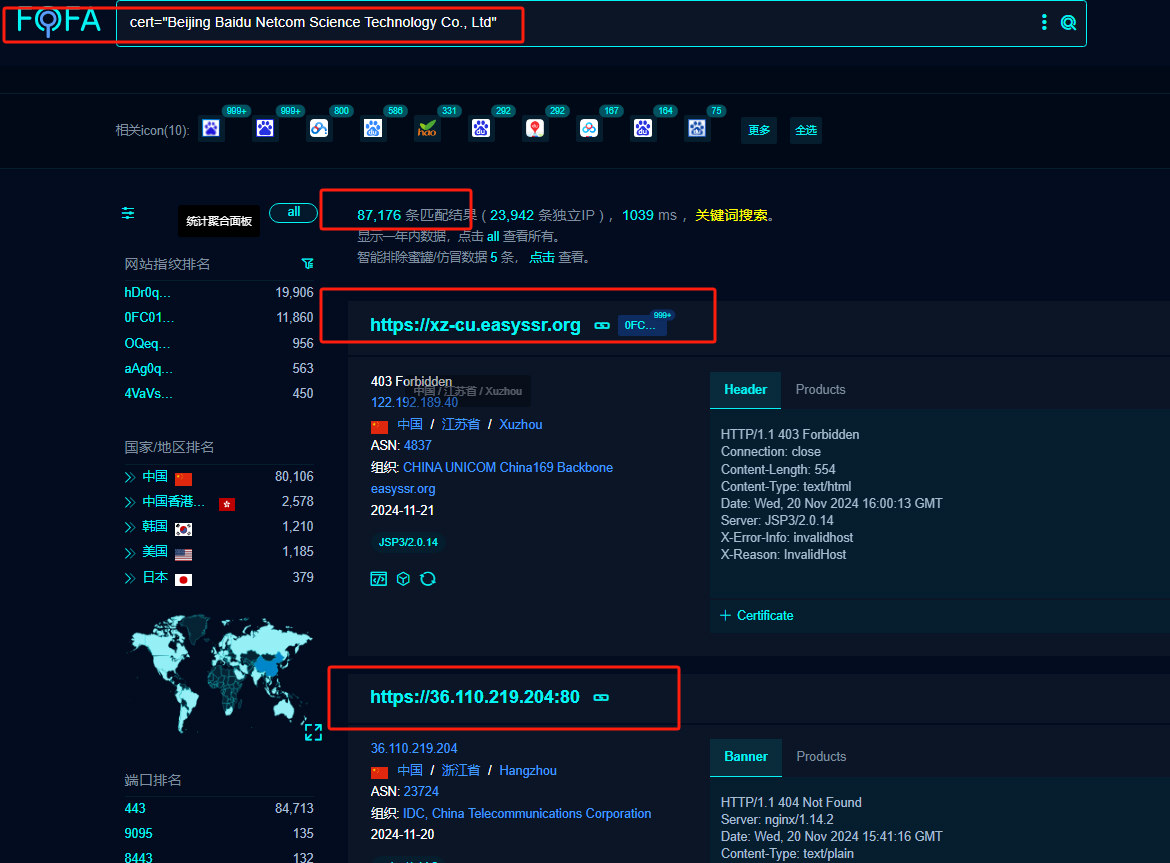Open the three-dot options menu in search bar
Screen dimensions: 1170x863
tap(1044, 22)
